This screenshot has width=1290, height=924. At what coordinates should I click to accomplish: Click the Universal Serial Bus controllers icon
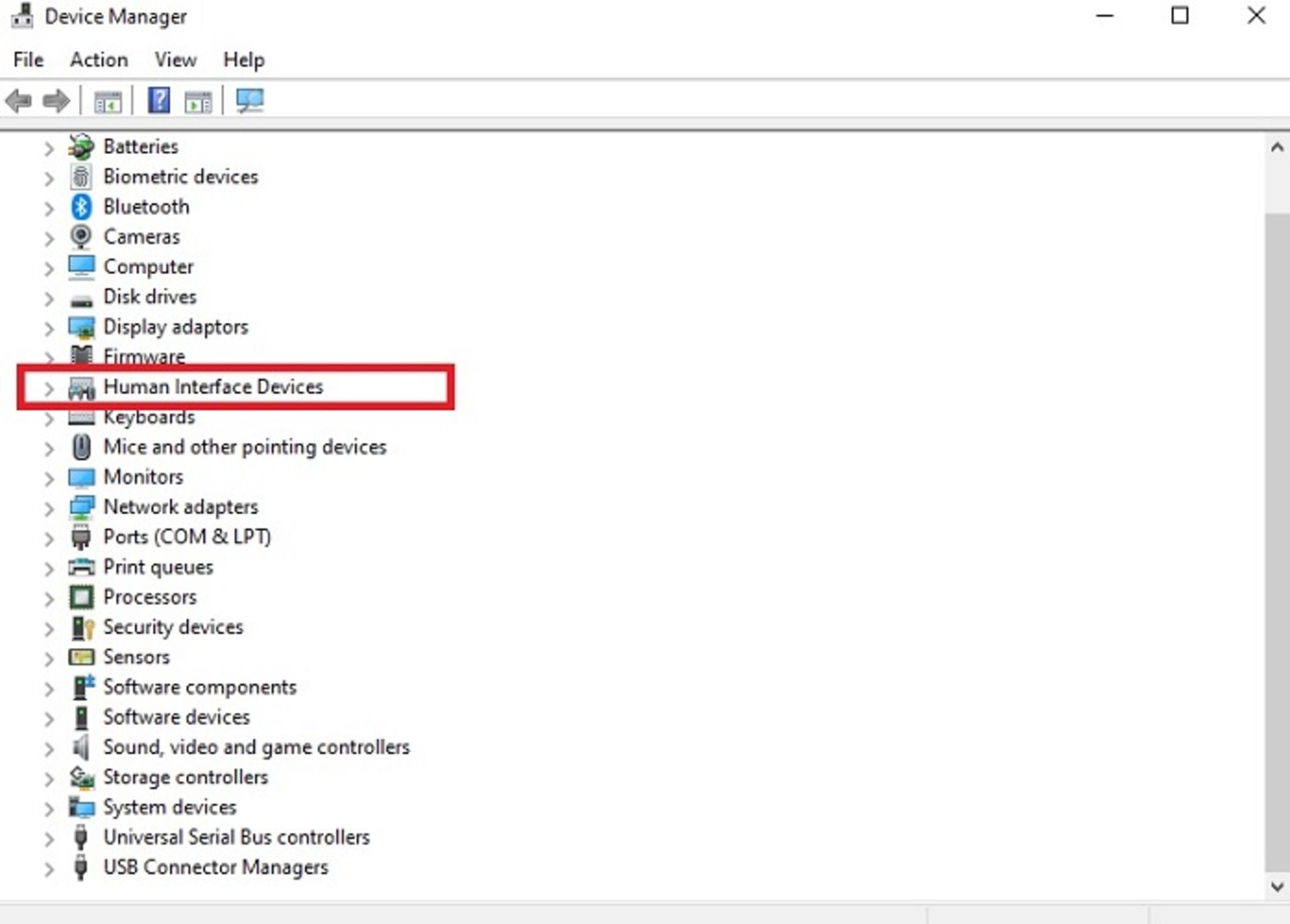(x=81, y=837)
